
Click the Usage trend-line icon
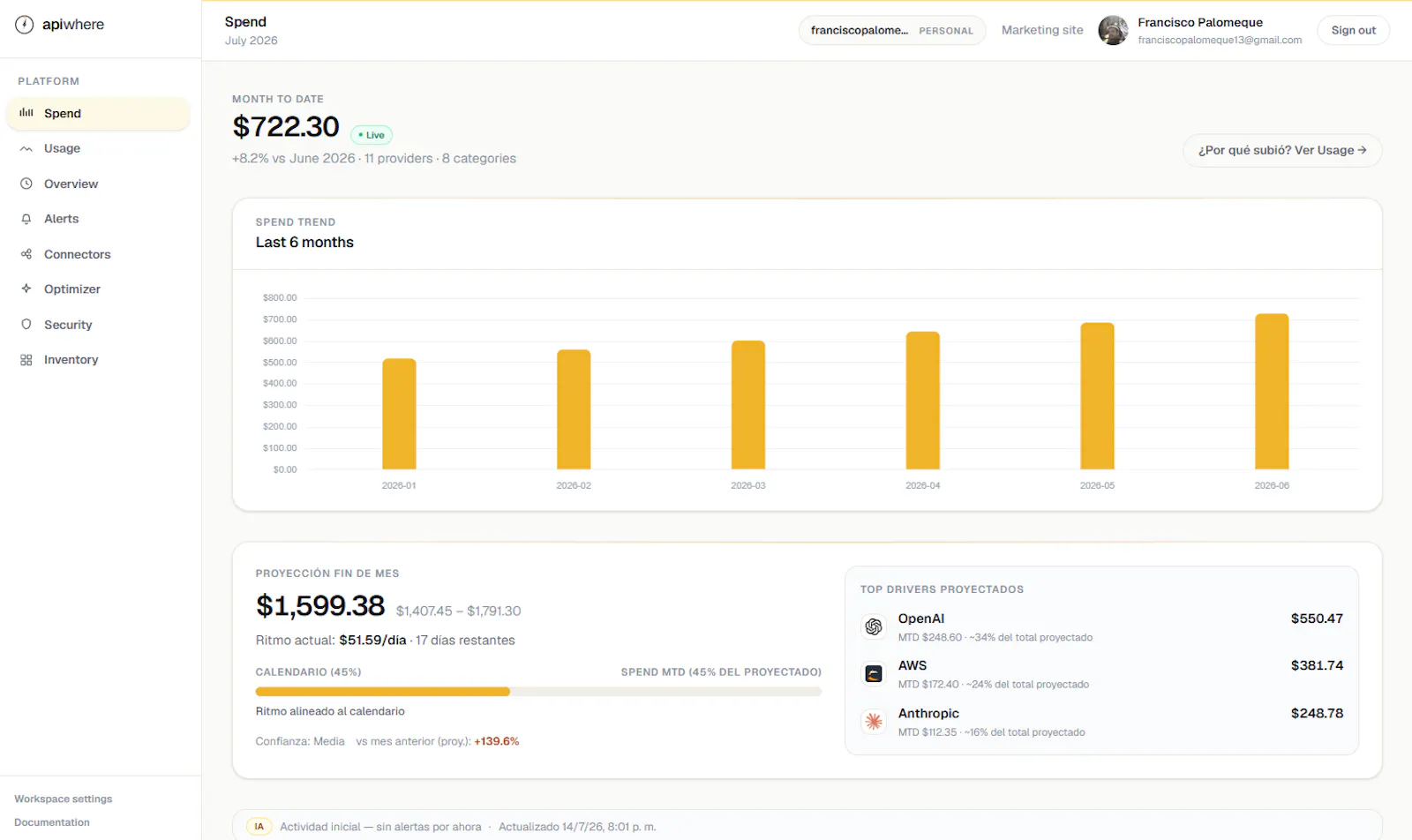pos(26,148)
